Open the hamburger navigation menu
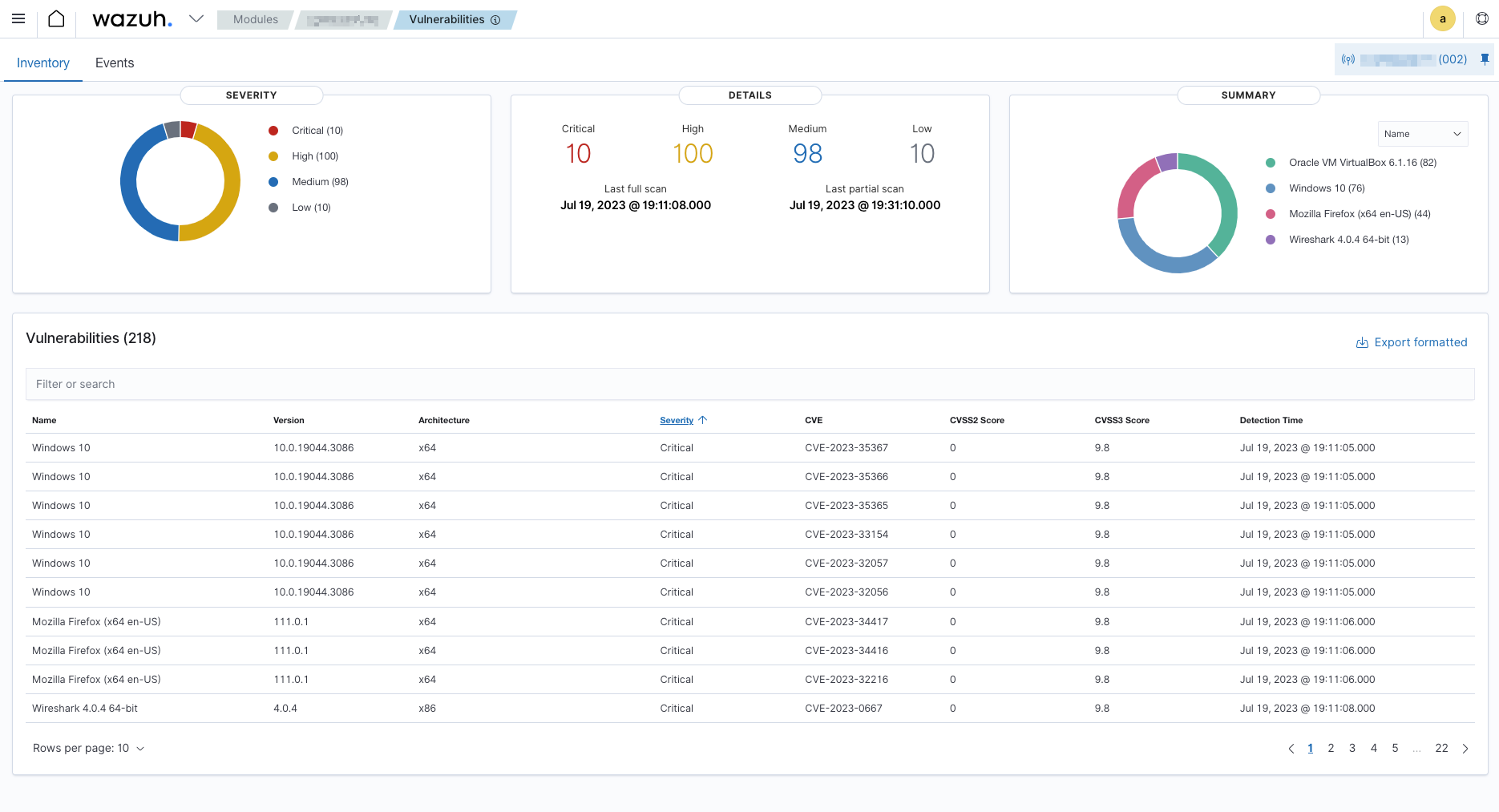Screen dimensions: 1499x812 18,19
